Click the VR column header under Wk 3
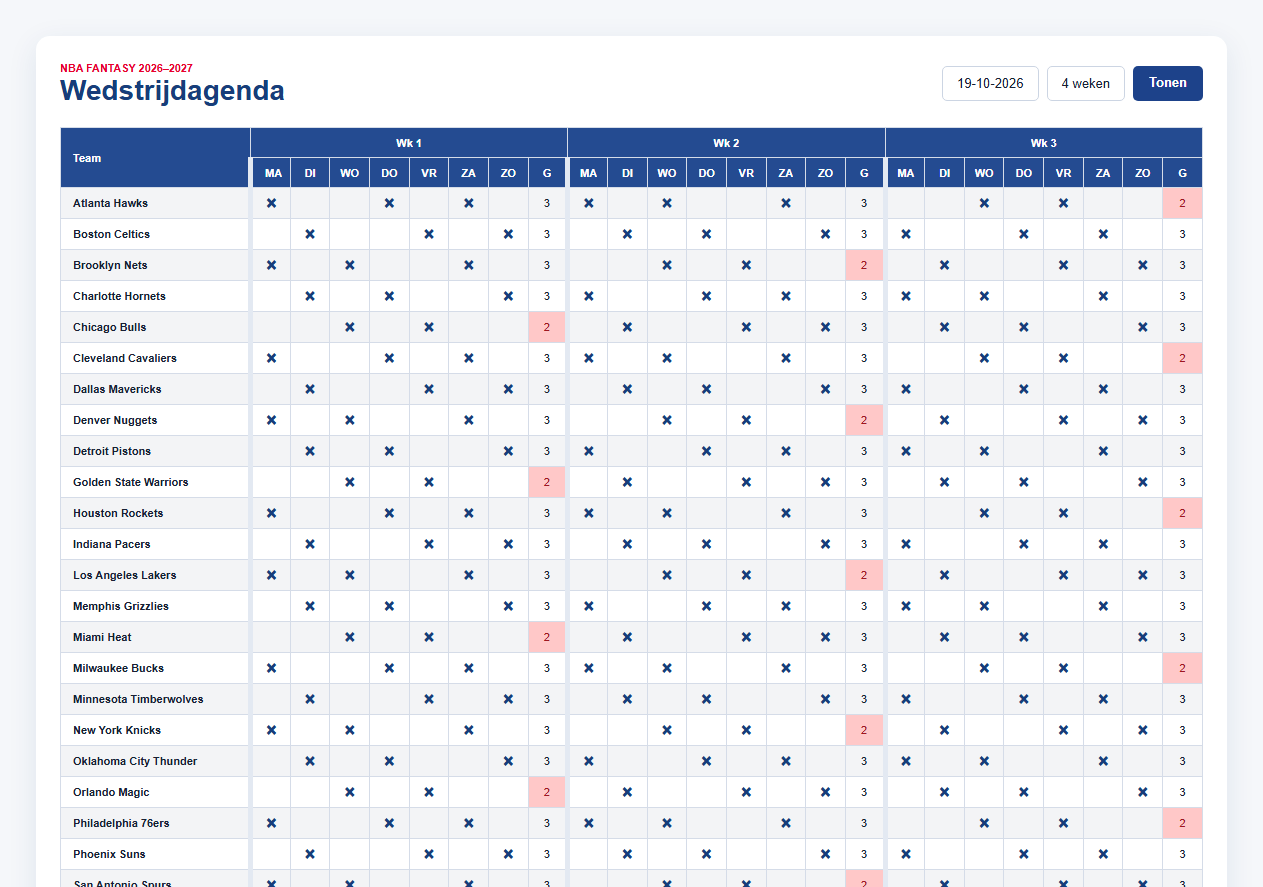Image resolution: width=1263 pixels, height=887 pixels. (x=1063, y=173)
